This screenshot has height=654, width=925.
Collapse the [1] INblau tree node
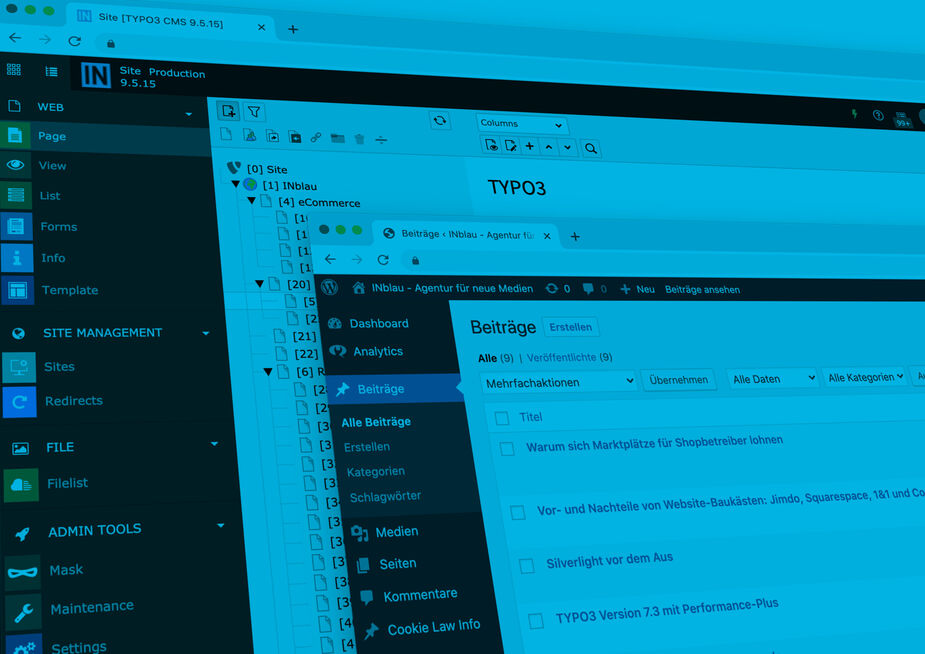coord(236,184)
